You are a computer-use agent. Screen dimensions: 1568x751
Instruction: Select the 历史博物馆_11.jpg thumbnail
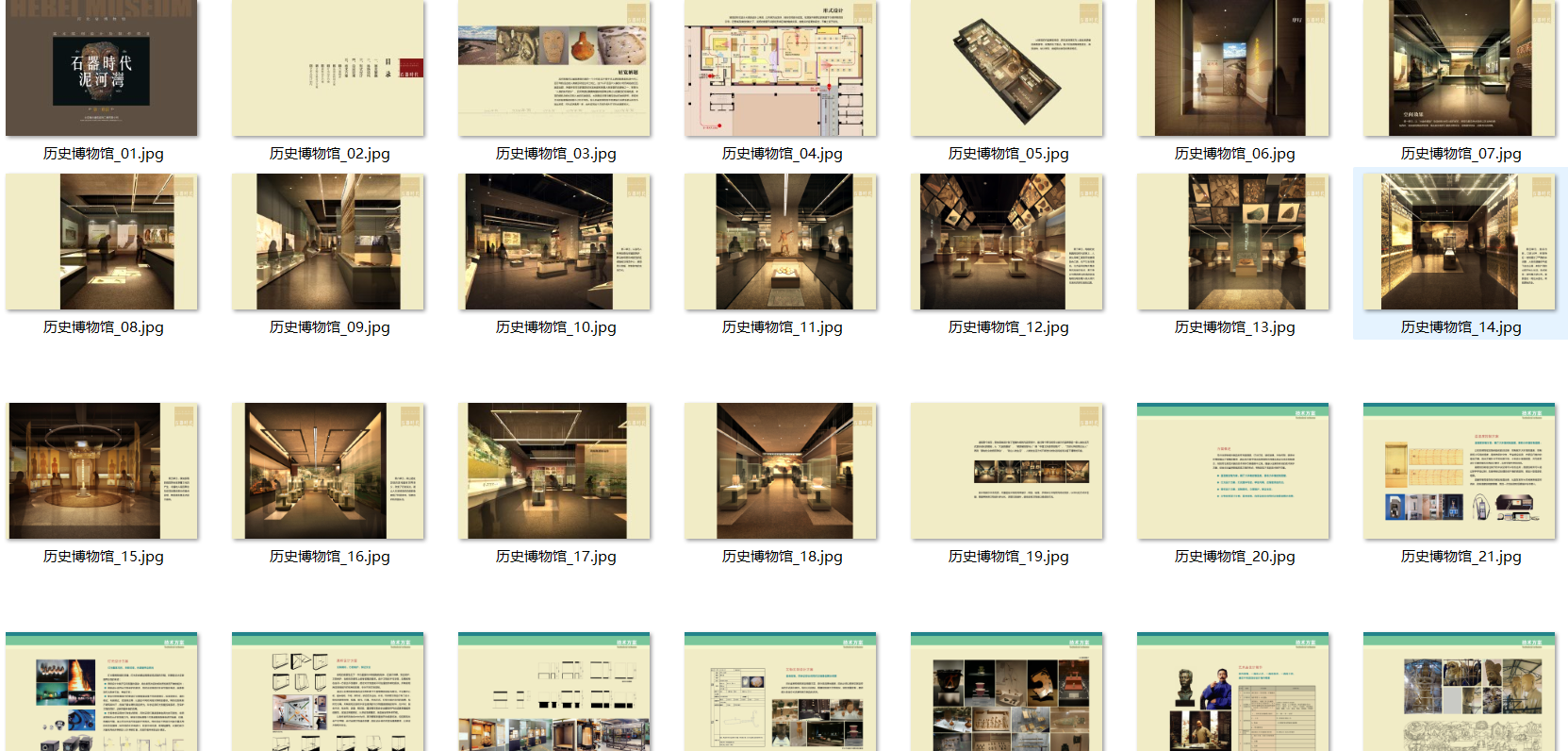[x=781, y=242]
